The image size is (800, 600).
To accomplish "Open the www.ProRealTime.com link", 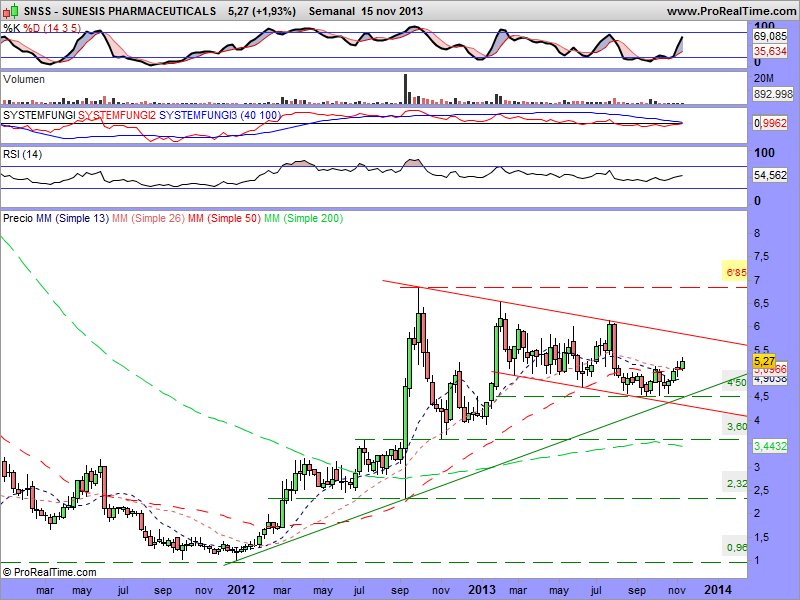I will tap(732, 11).
